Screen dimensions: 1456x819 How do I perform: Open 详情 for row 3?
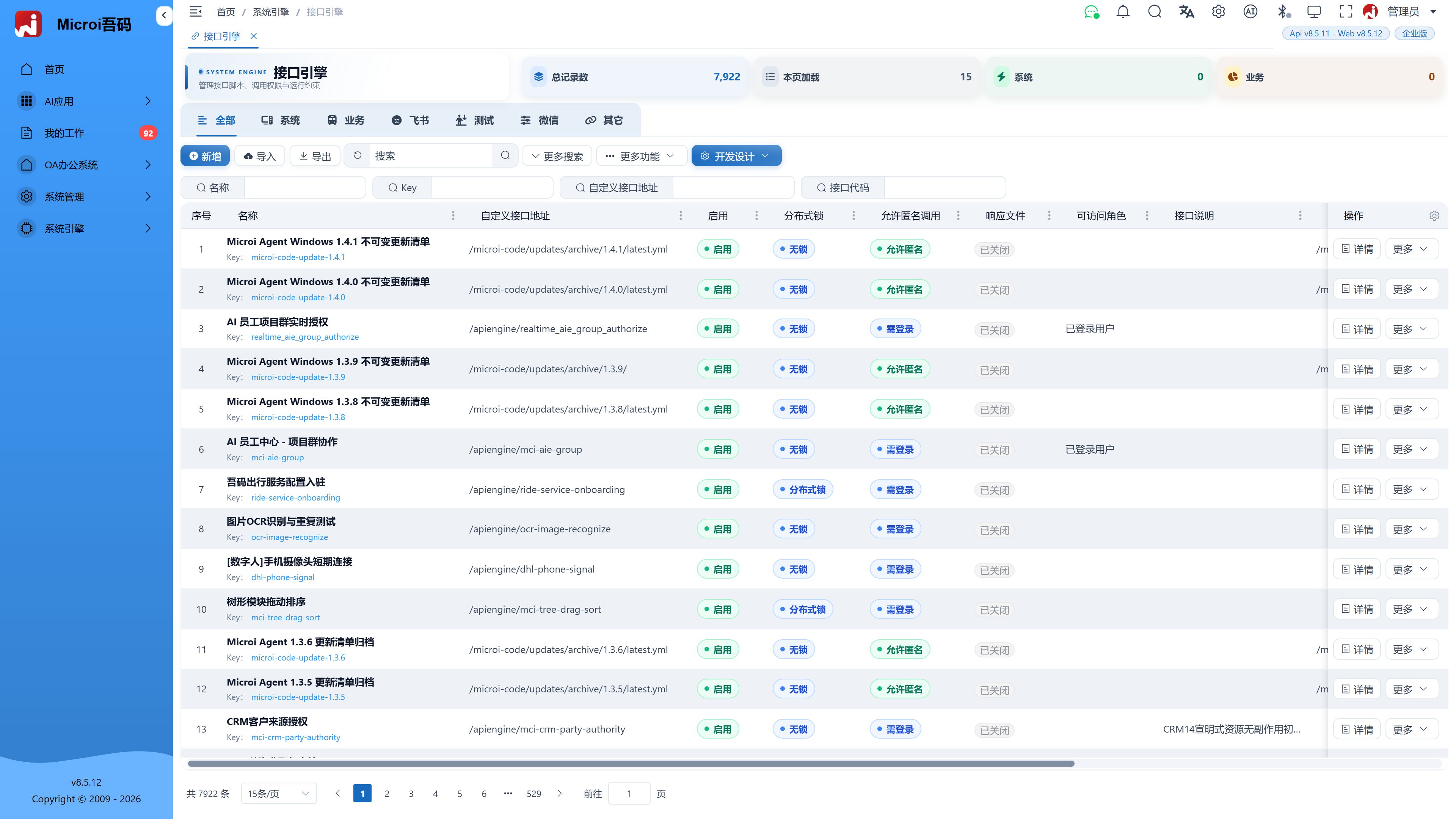pyautogui.click(x=1357, y=329)
